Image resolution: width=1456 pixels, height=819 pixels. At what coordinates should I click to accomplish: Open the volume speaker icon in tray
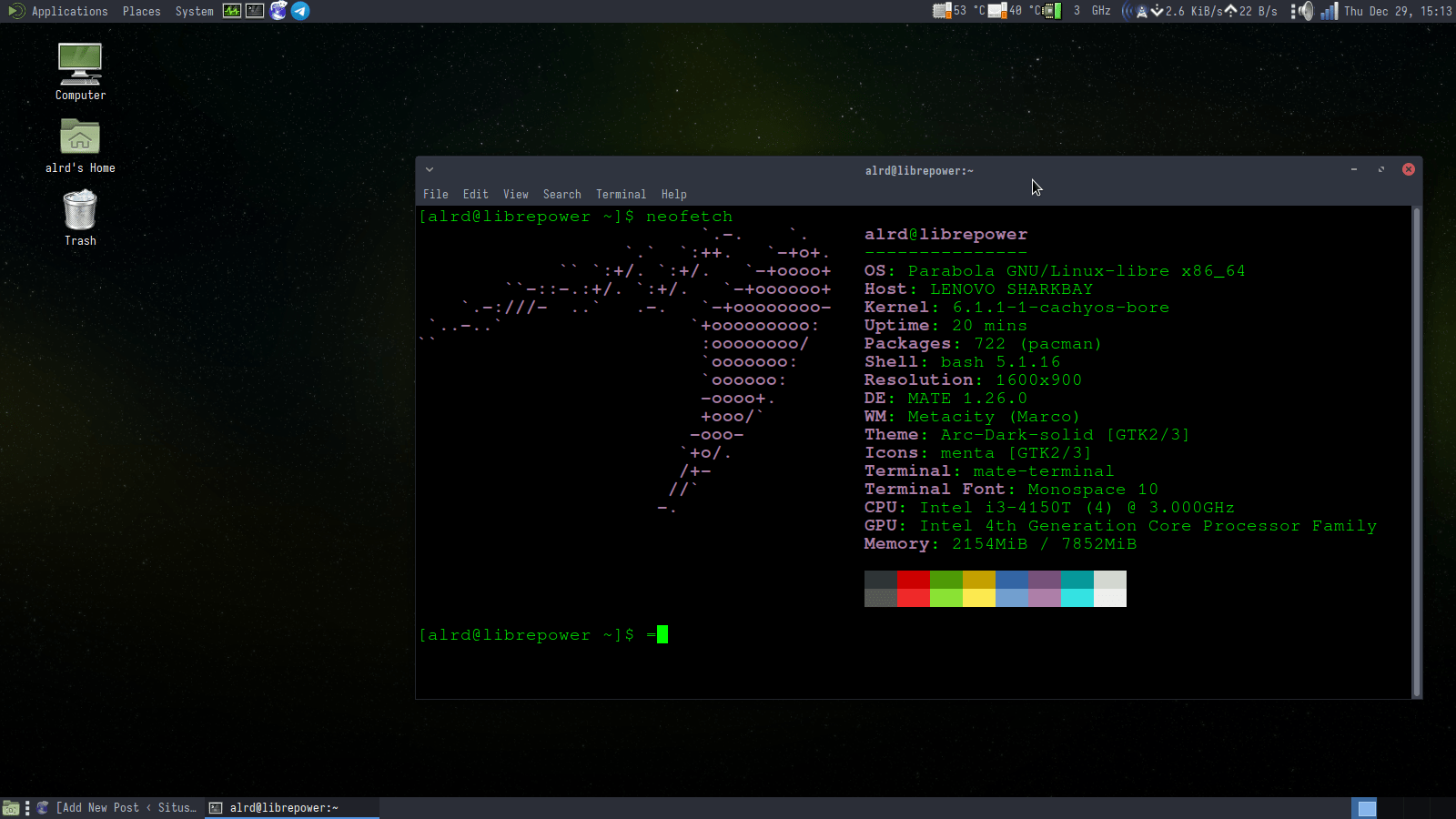pos(1306,11)
